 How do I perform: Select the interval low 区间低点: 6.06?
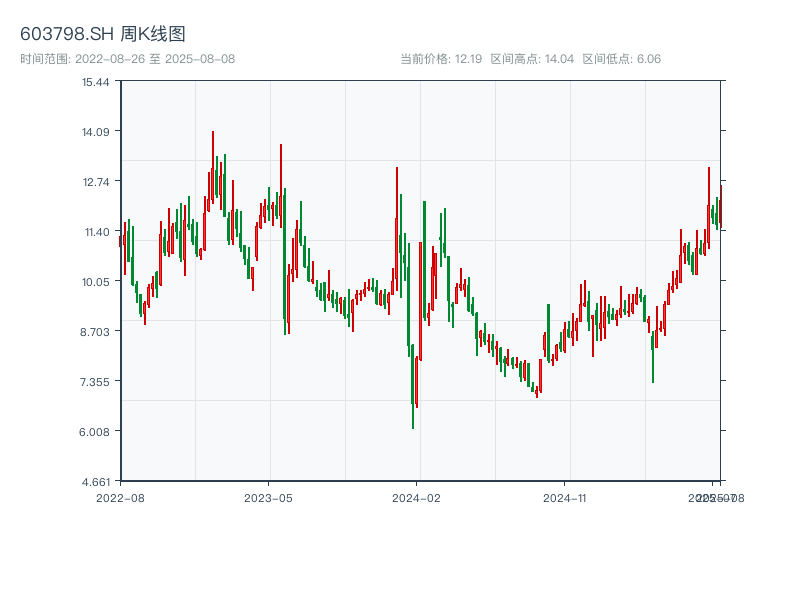coord(621,59)
